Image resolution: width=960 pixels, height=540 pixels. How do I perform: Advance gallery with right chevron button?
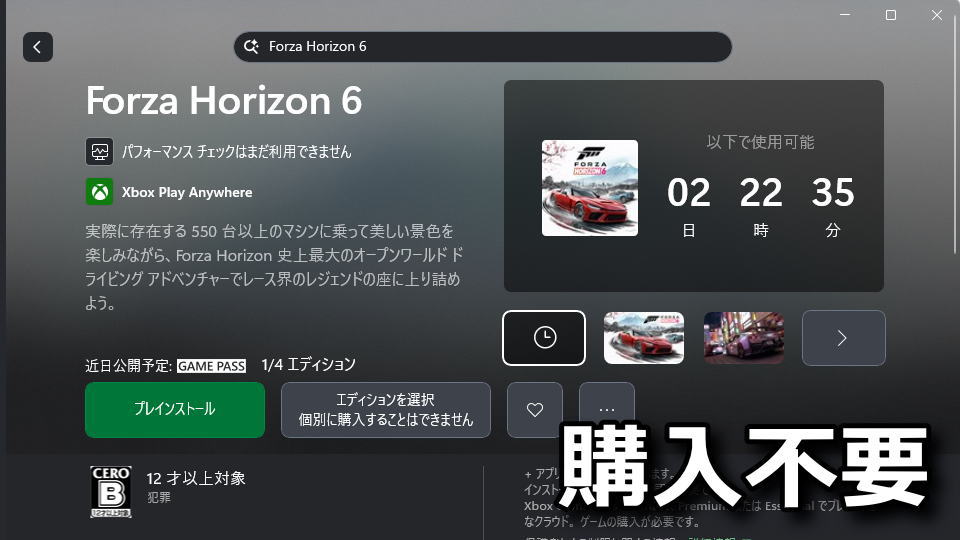[843, 338]
